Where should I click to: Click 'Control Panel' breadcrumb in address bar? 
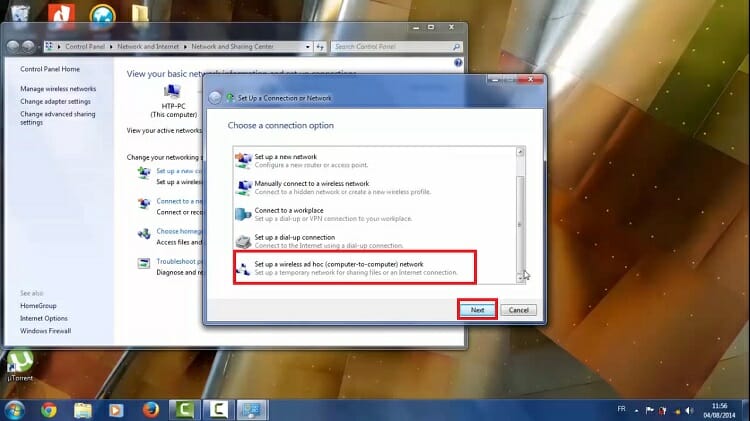pyautogui.click(x=85, y=46)
